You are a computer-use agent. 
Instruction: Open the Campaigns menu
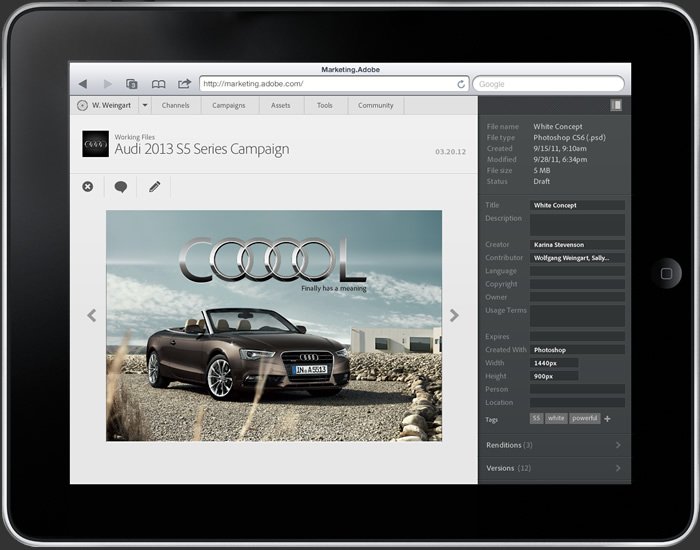[229, 105]
